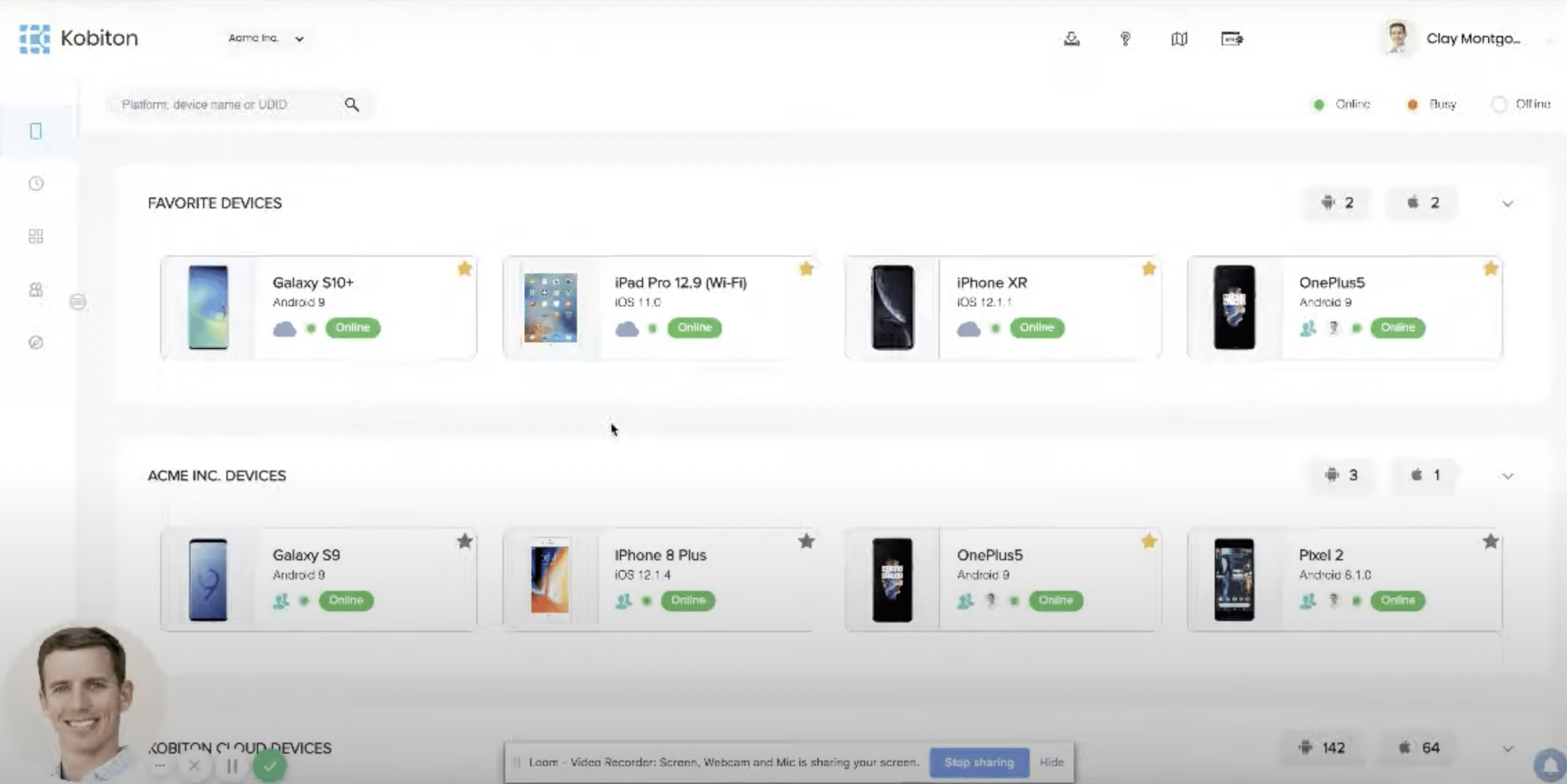This screenshot has height=784, width=1567.
Task: Unfavorite the Galaxy S10+ star
Action: pos(465,269)
